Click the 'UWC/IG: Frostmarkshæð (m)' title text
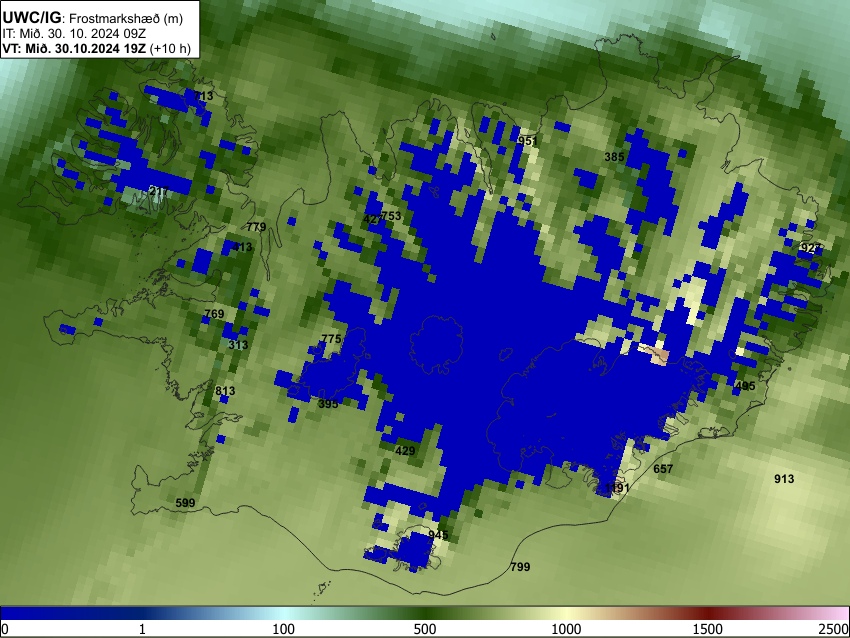Viewport: 850px width, 638px height. [x=93, y=18]
